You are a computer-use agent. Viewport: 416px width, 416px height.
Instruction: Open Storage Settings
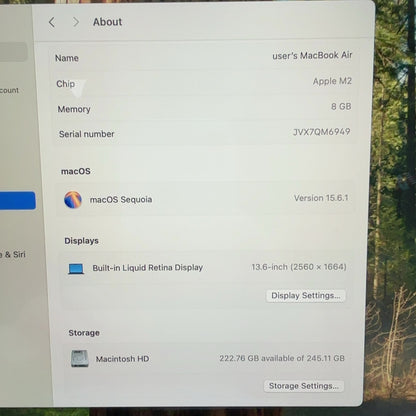click(x=304, y=386)
